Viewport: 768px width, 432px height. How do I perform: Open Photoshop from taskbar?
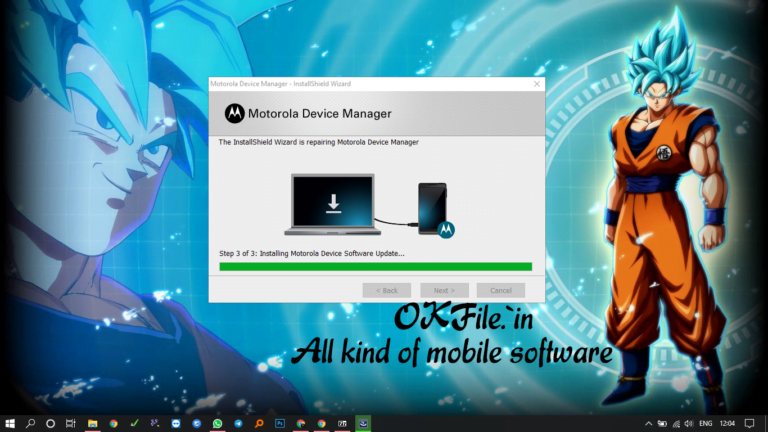[280, 423]
